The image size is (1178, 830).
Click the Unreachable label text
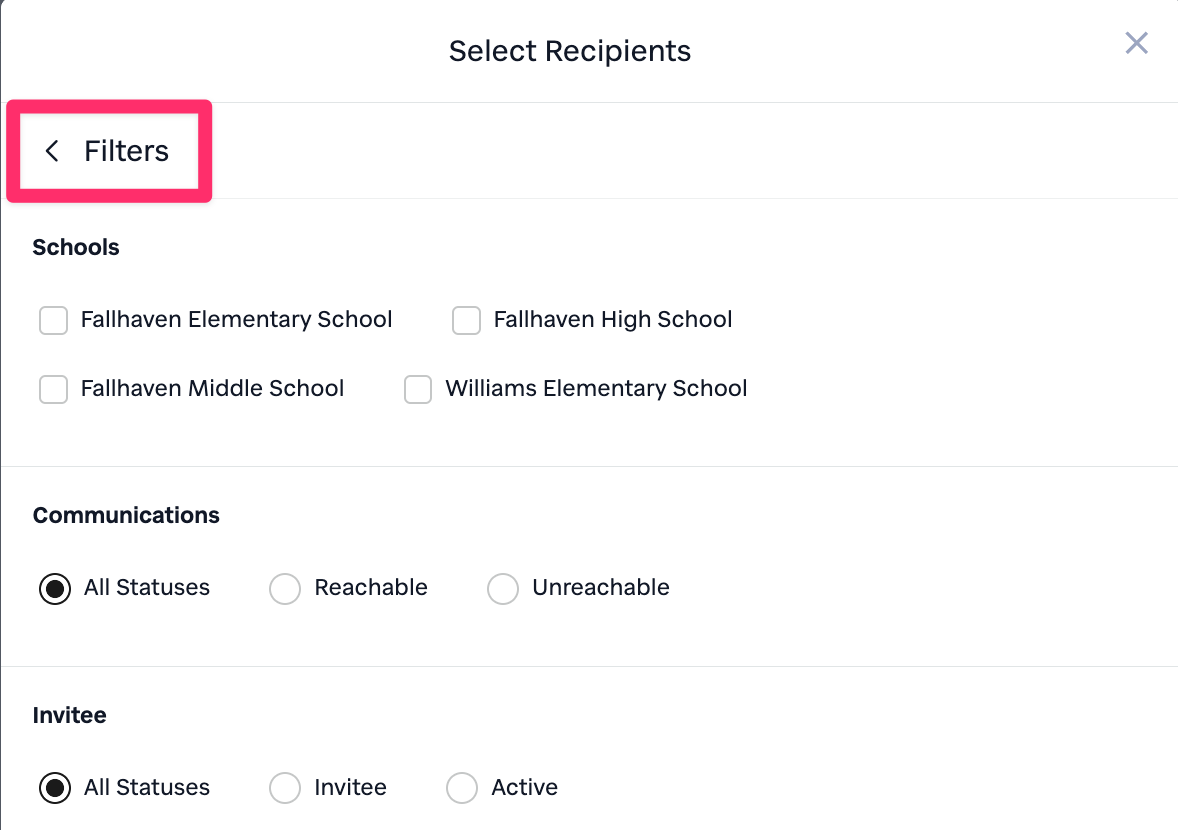[600, 587]
